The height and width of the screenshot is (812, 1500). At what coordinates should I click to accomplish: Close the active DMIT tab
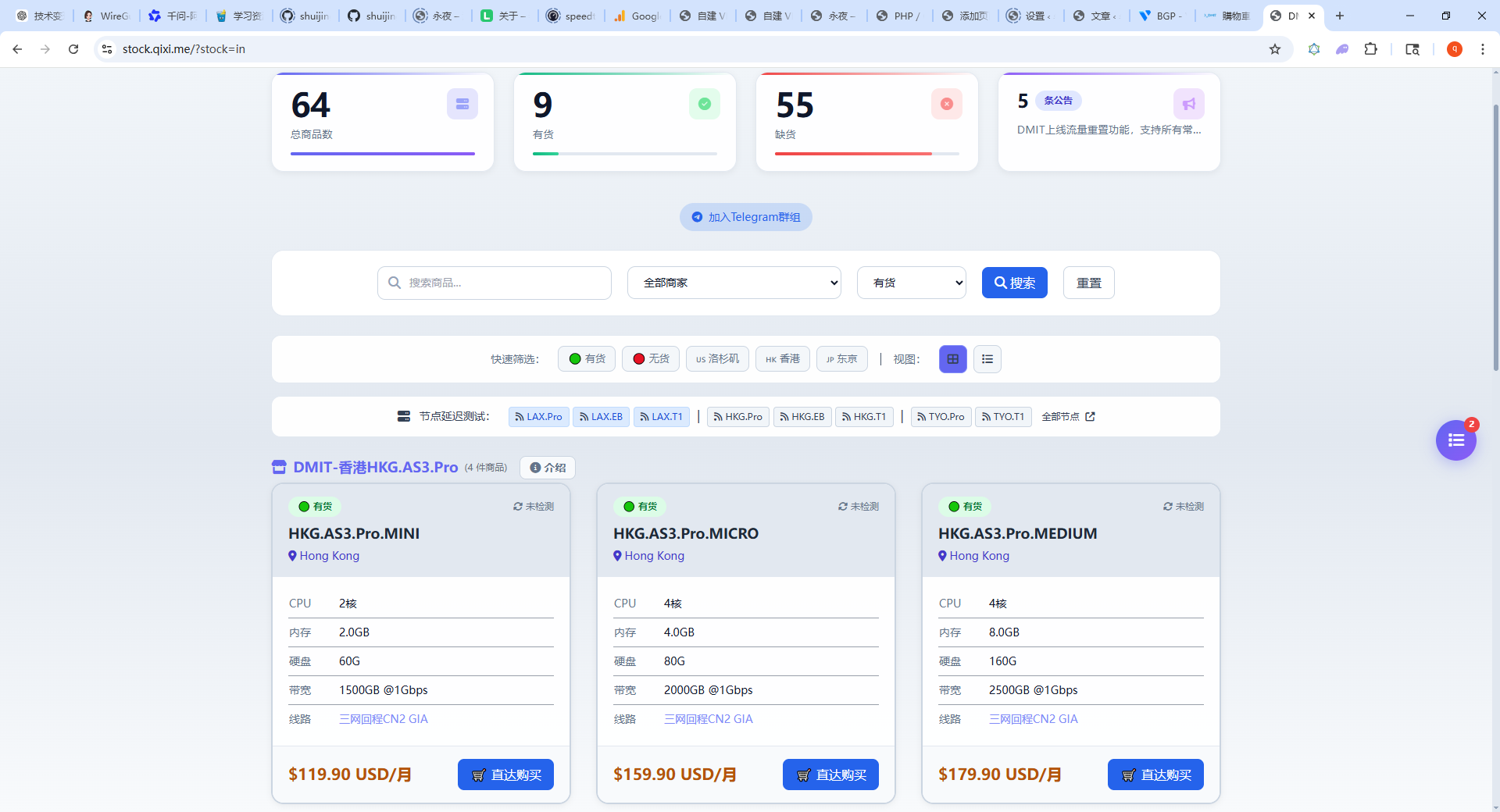[1312, 16]
